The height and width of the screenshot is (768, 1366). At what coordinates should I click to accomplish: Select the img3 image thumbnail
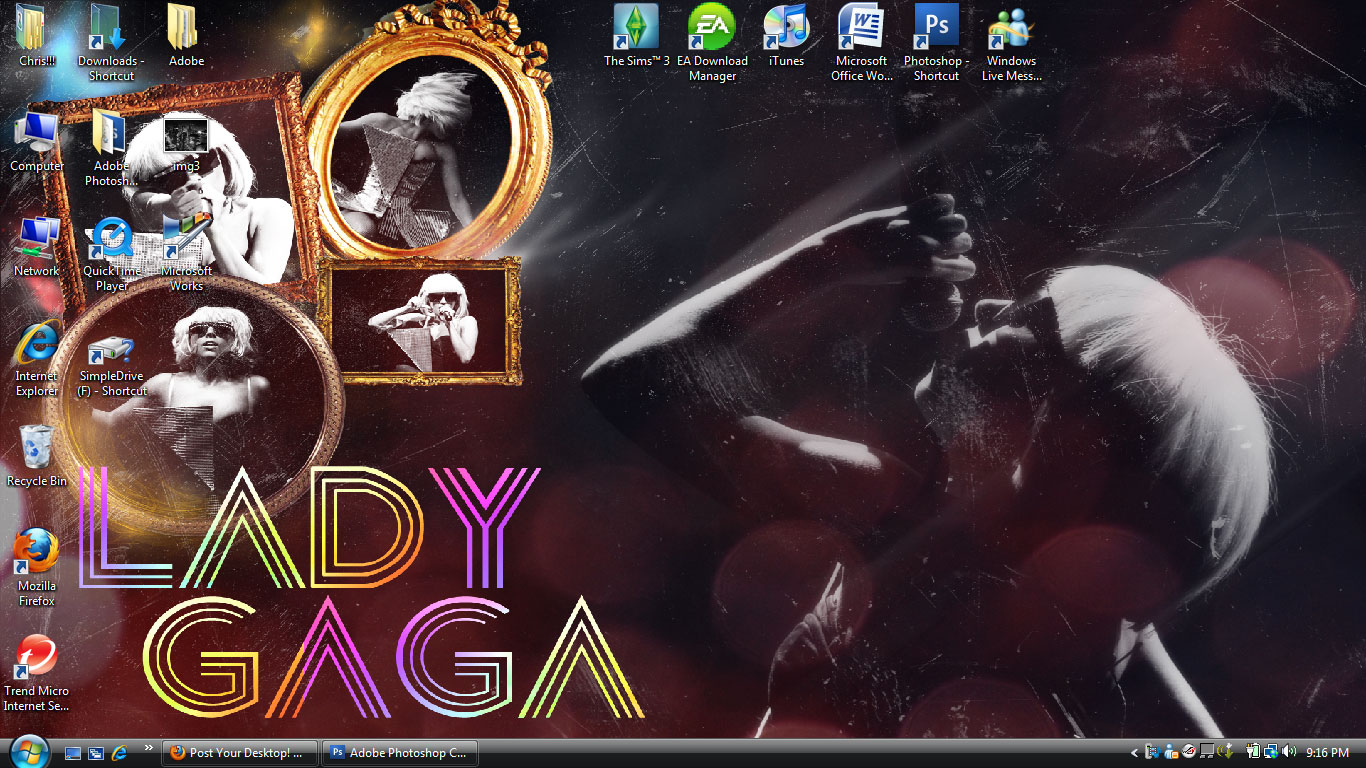pyautogui.click(x=185, y=137)
